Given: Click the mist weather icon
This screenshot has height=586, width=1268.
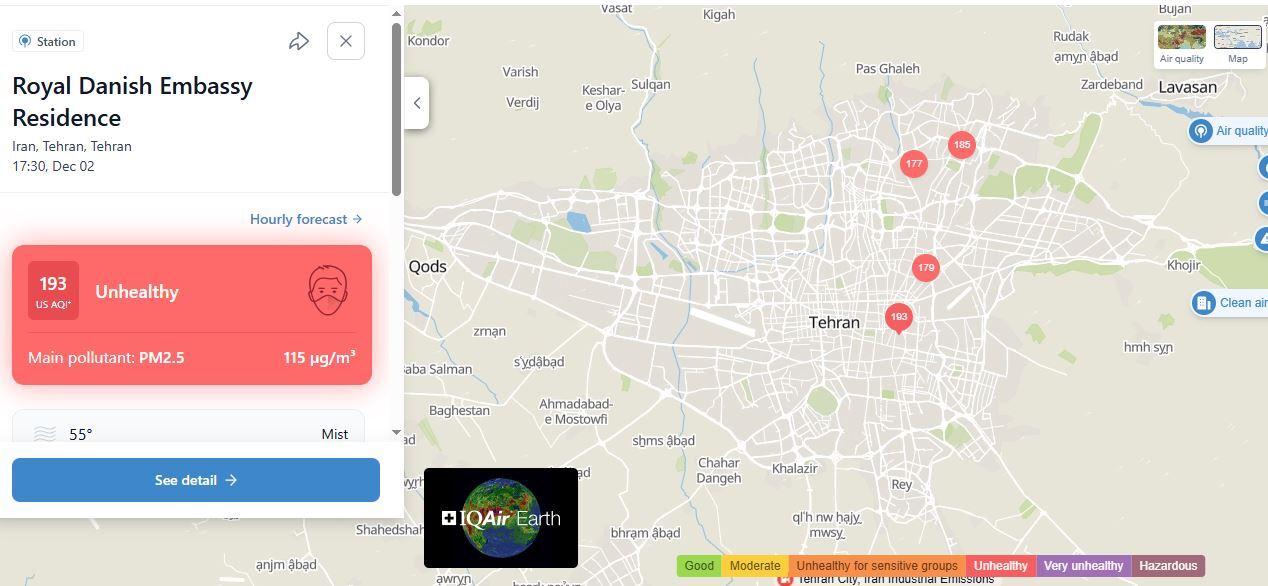Looking at the screenshot, I should click(x=45, y=434).
